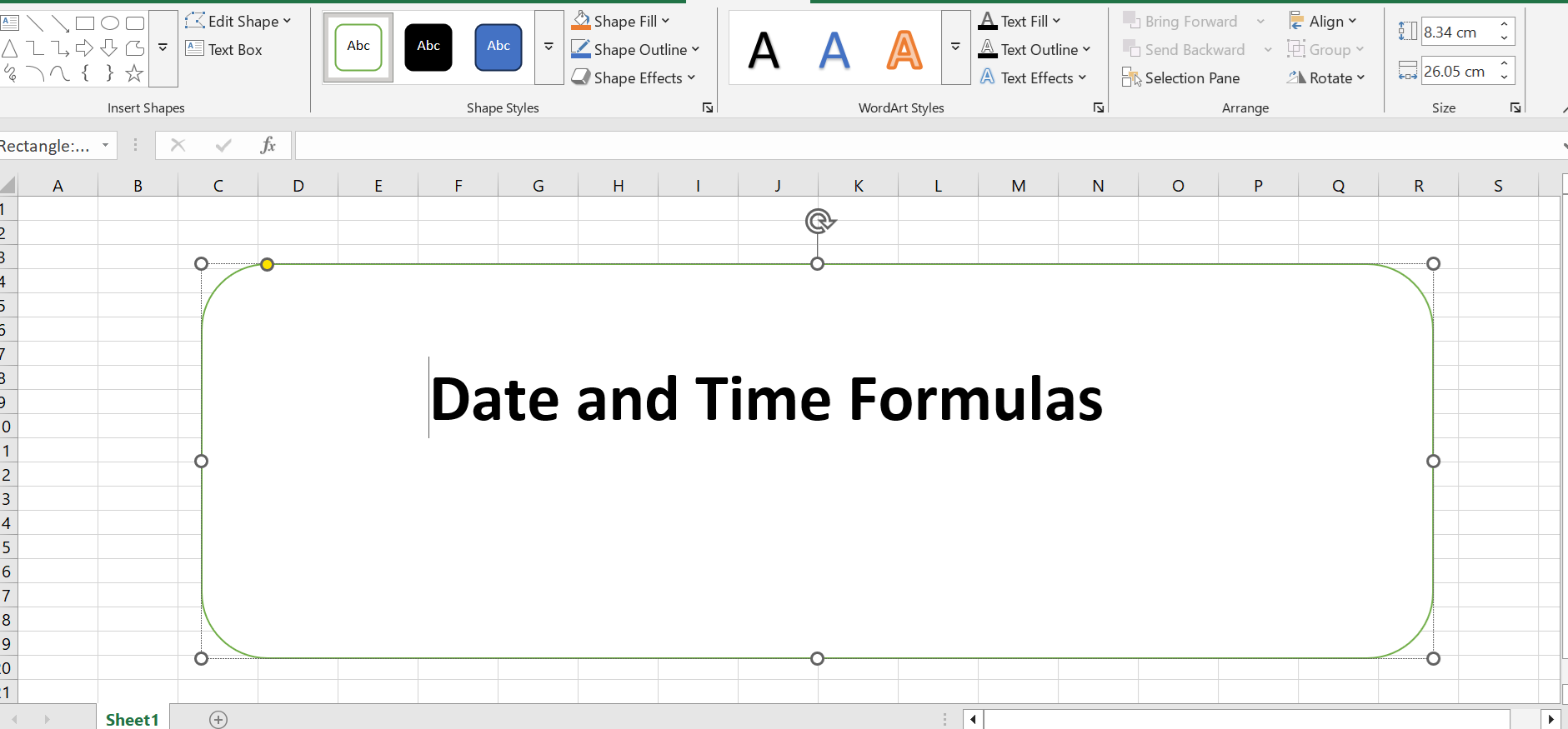Image resolution: width=1568 pixels, height=729 pixels.
Task: Click the Insert Function fx icon
Action: click(268, 146)
